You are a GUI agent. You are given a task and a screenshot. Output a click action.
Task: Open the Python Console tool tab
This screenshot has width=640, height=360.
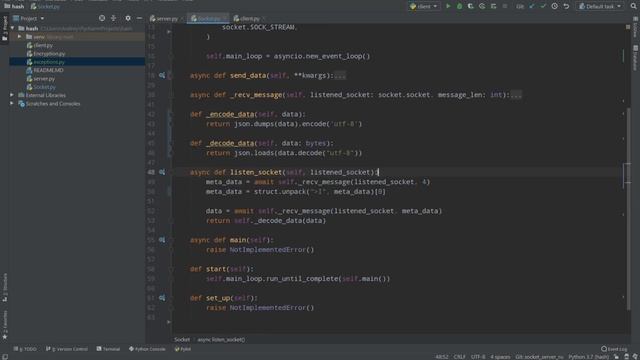tap(147, 349)
